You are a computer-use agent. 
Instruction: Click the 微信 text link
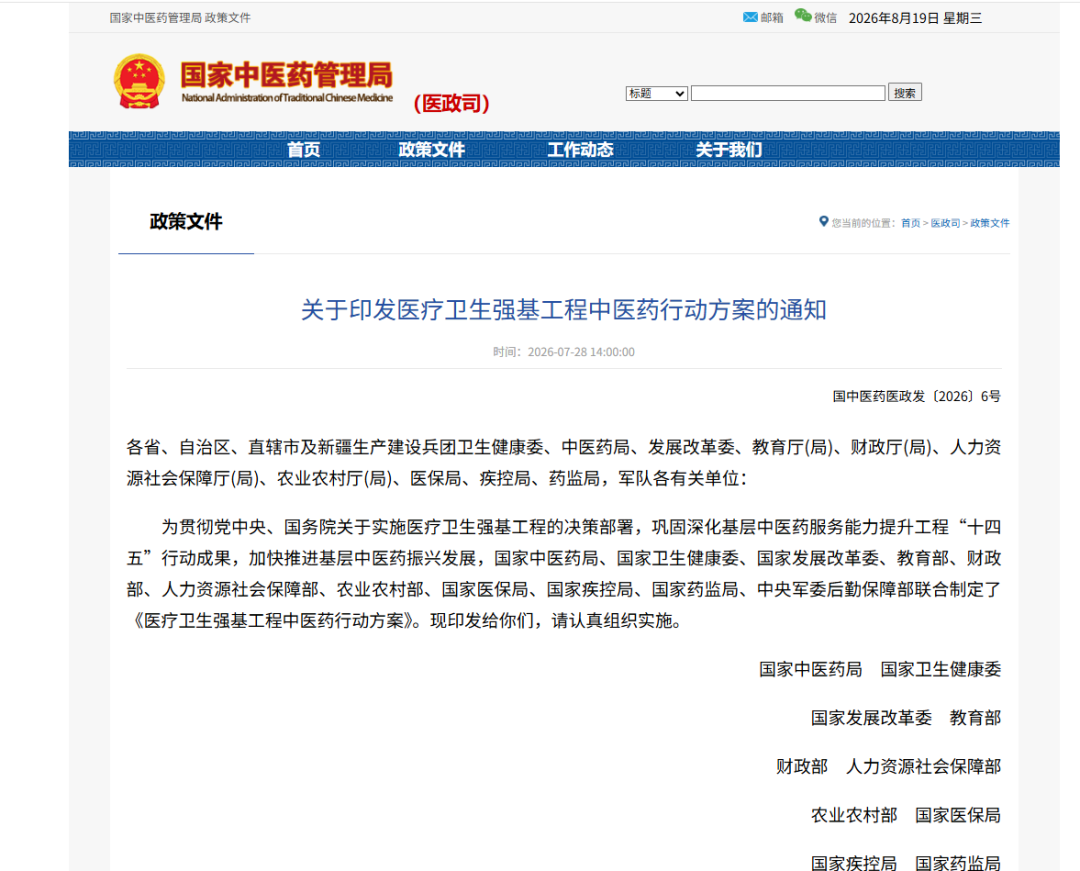click(825, 18)
